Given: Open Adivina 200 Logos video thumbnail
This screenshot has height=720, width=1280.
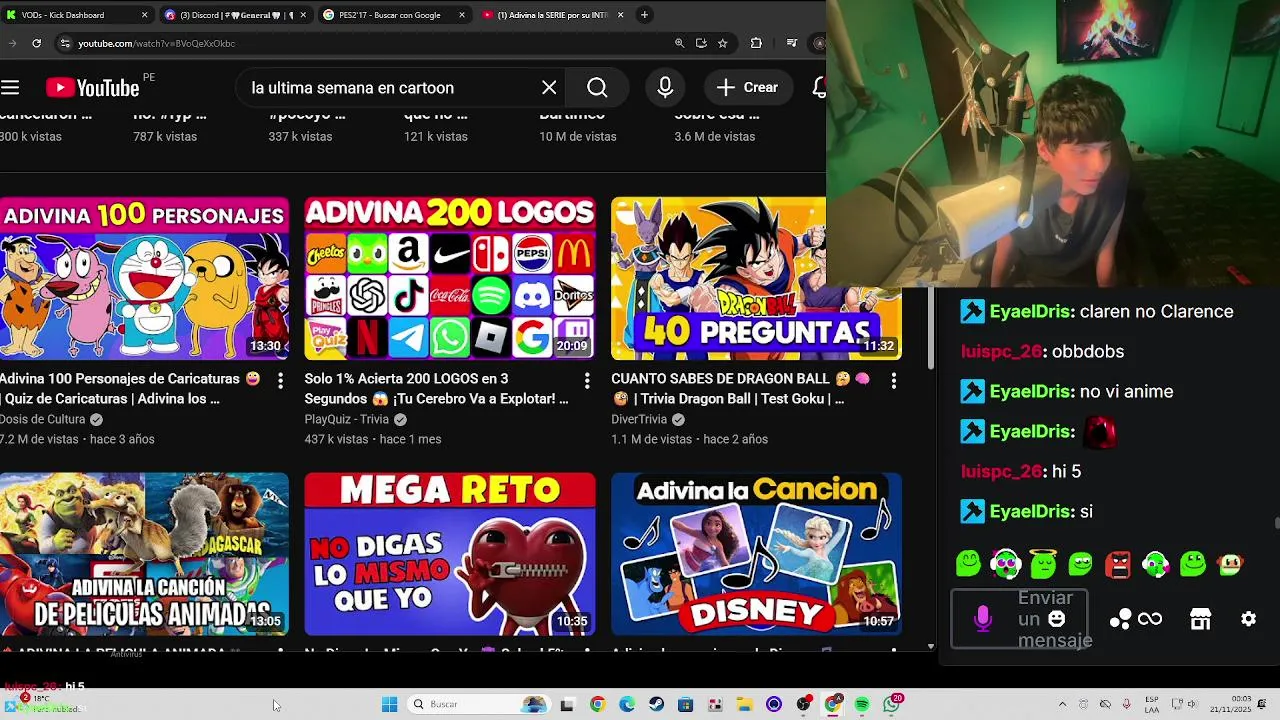Looking at the screenshot, I should click(x=450, y=278).
